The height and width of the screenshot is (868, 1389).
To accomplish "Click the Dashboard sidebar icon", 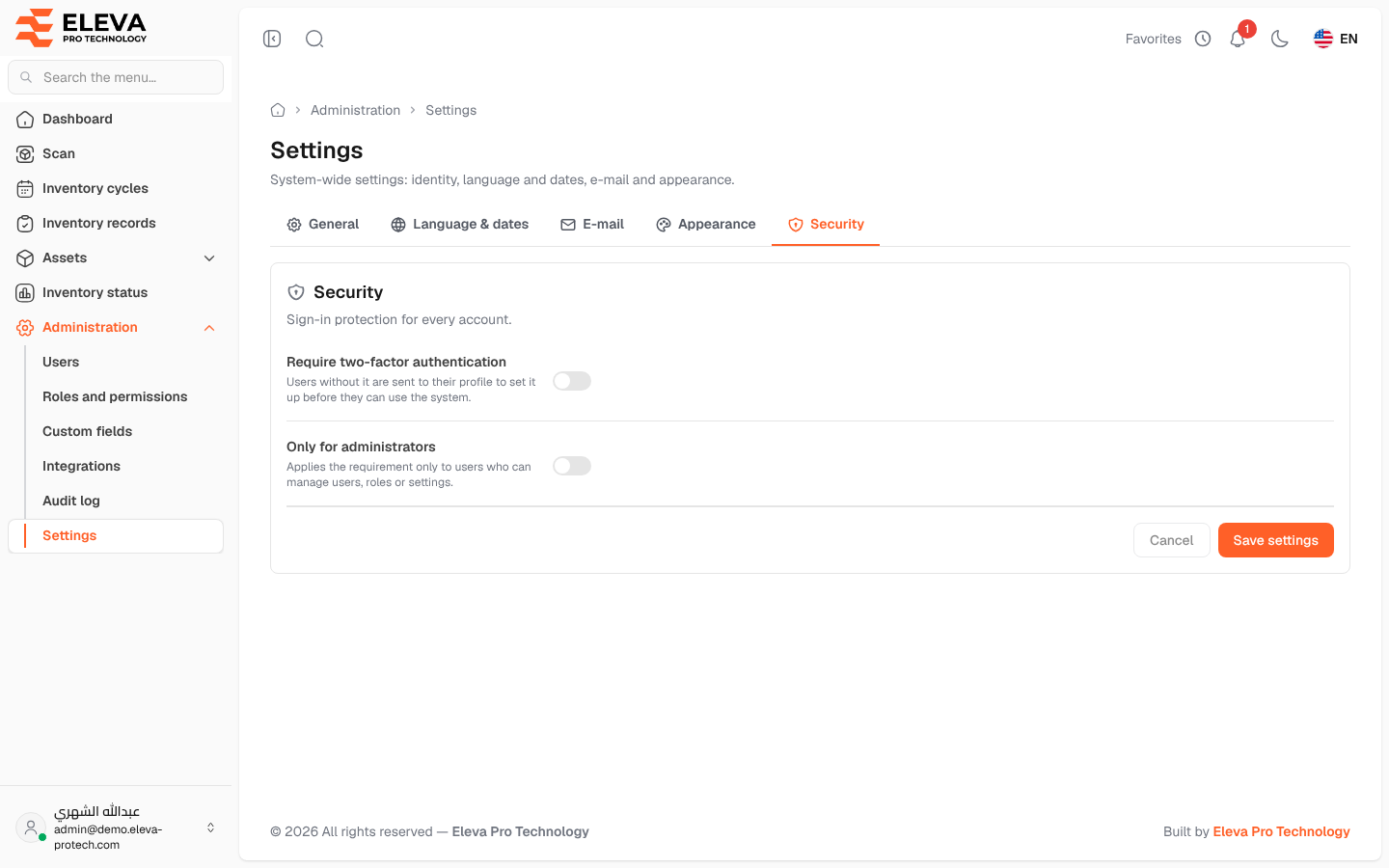I will (x=25, y=120).
